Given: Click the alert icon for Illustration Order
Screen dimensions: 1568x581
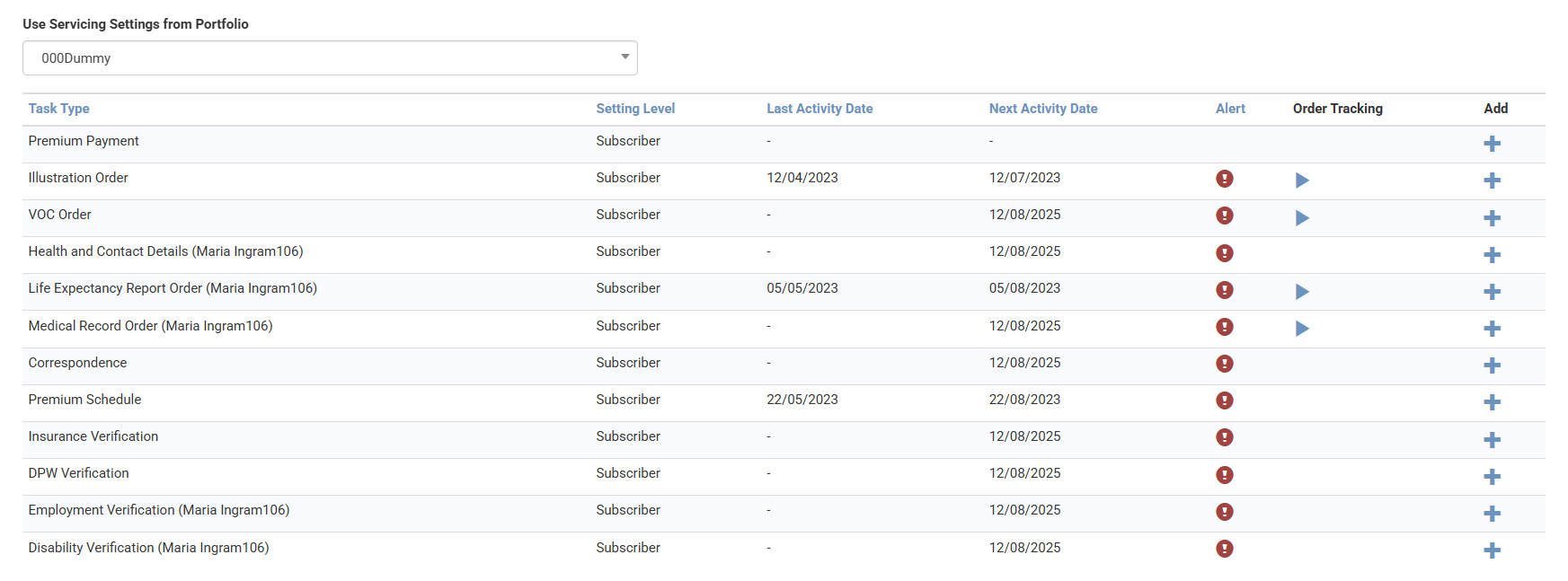Looking at the screenshot, I should pos(1224,179).
